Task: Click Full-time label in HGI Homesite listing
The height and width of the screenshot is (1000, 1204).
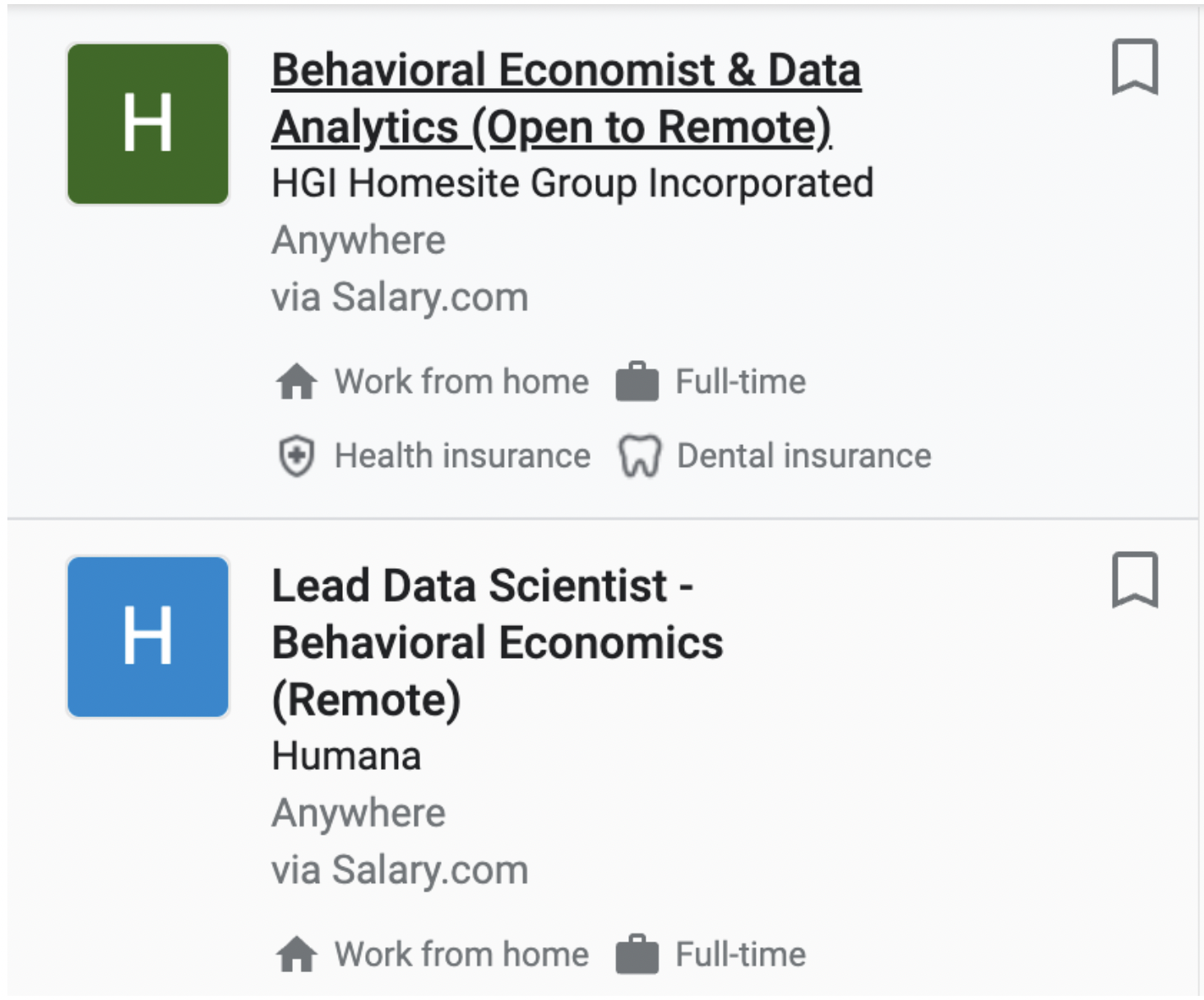Action: pos(740,382)
